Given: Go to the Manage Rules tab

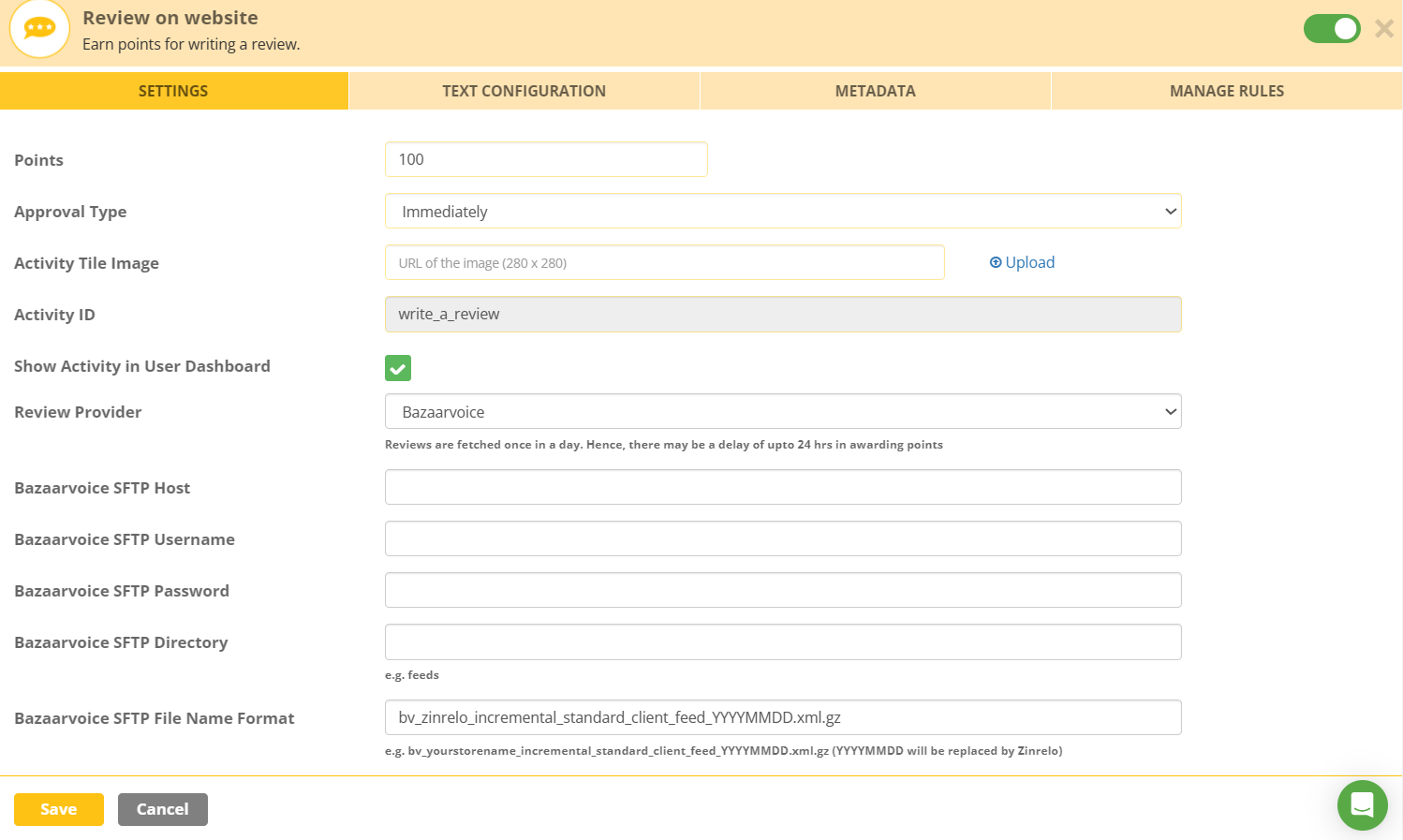Looking at the screenshot, I should tap(1227, 91).
